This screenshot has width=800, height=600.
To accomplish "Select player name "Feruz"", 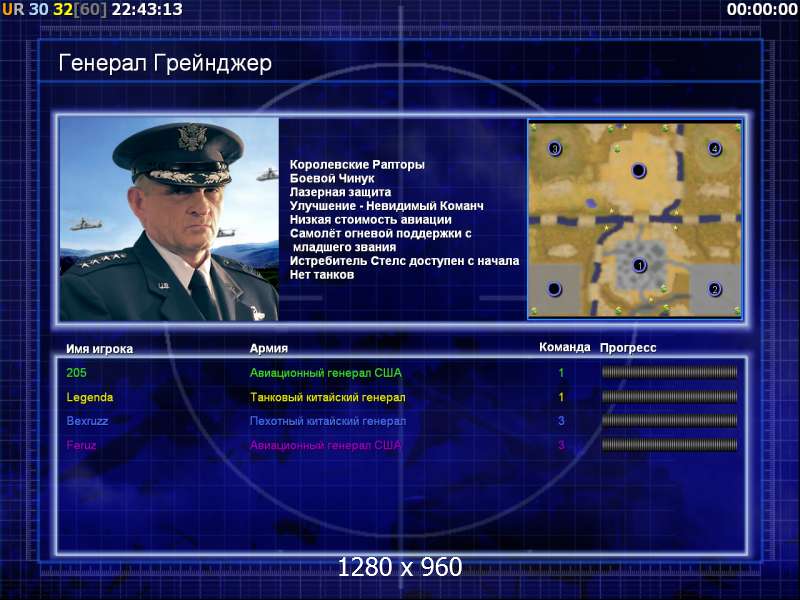I will click(81, 445).
